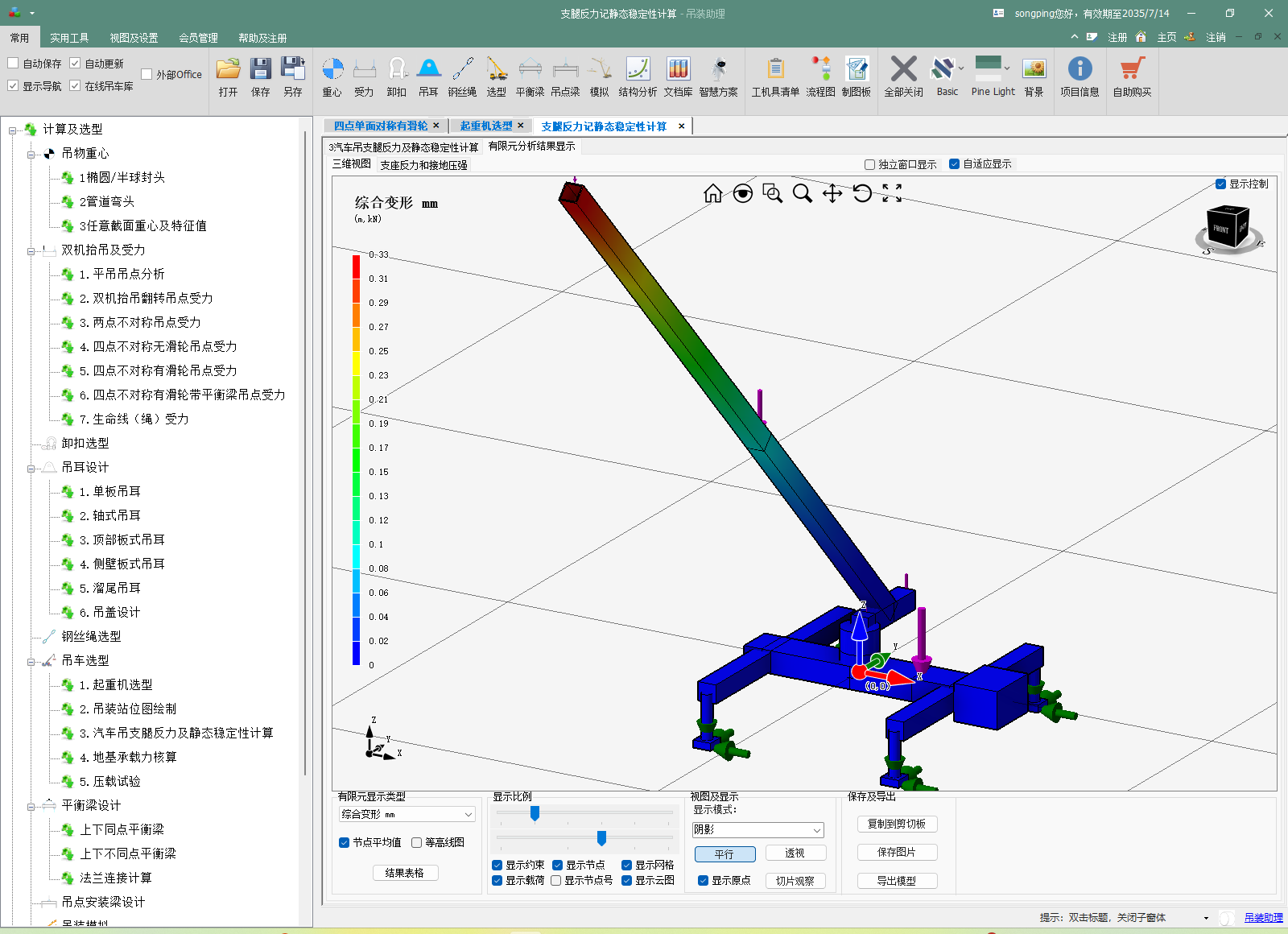Adjust the lower 显示比例 slider
Image resolution: width=1288 pixels, height=934 pixels.
(601, 838)
